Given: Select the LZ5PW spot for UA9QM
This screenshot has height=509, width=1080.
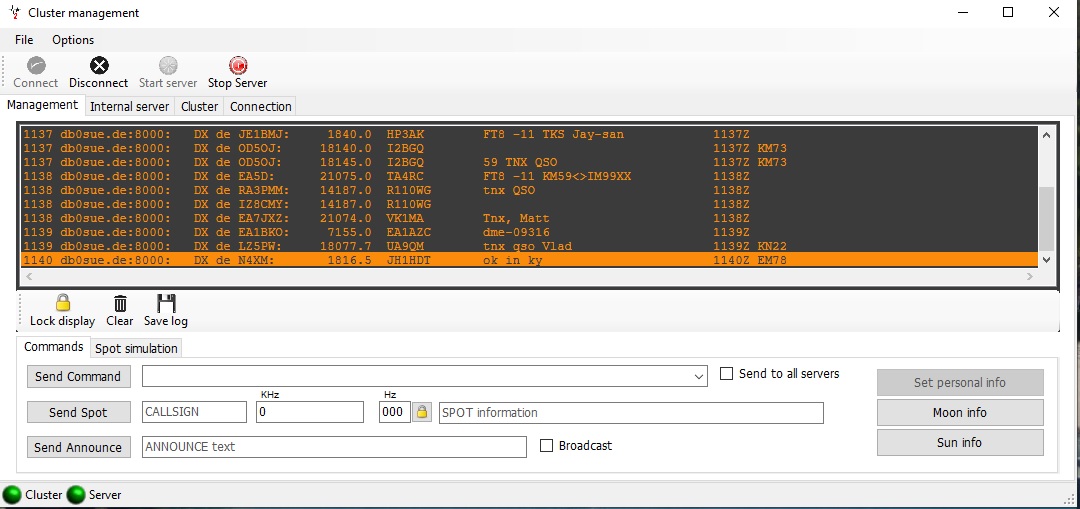Looking at the screenshot, I should click(x=529, y=246).
